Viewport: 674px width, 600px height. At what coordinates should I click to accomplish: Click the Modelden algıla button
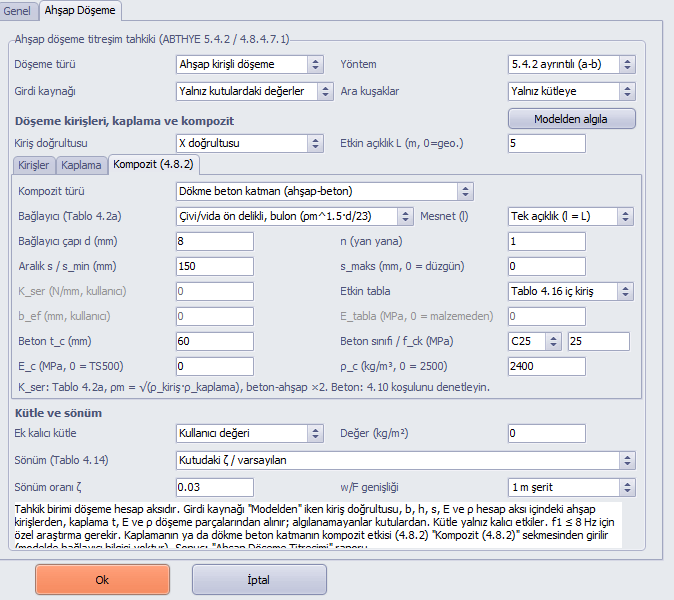pos(571,119)
